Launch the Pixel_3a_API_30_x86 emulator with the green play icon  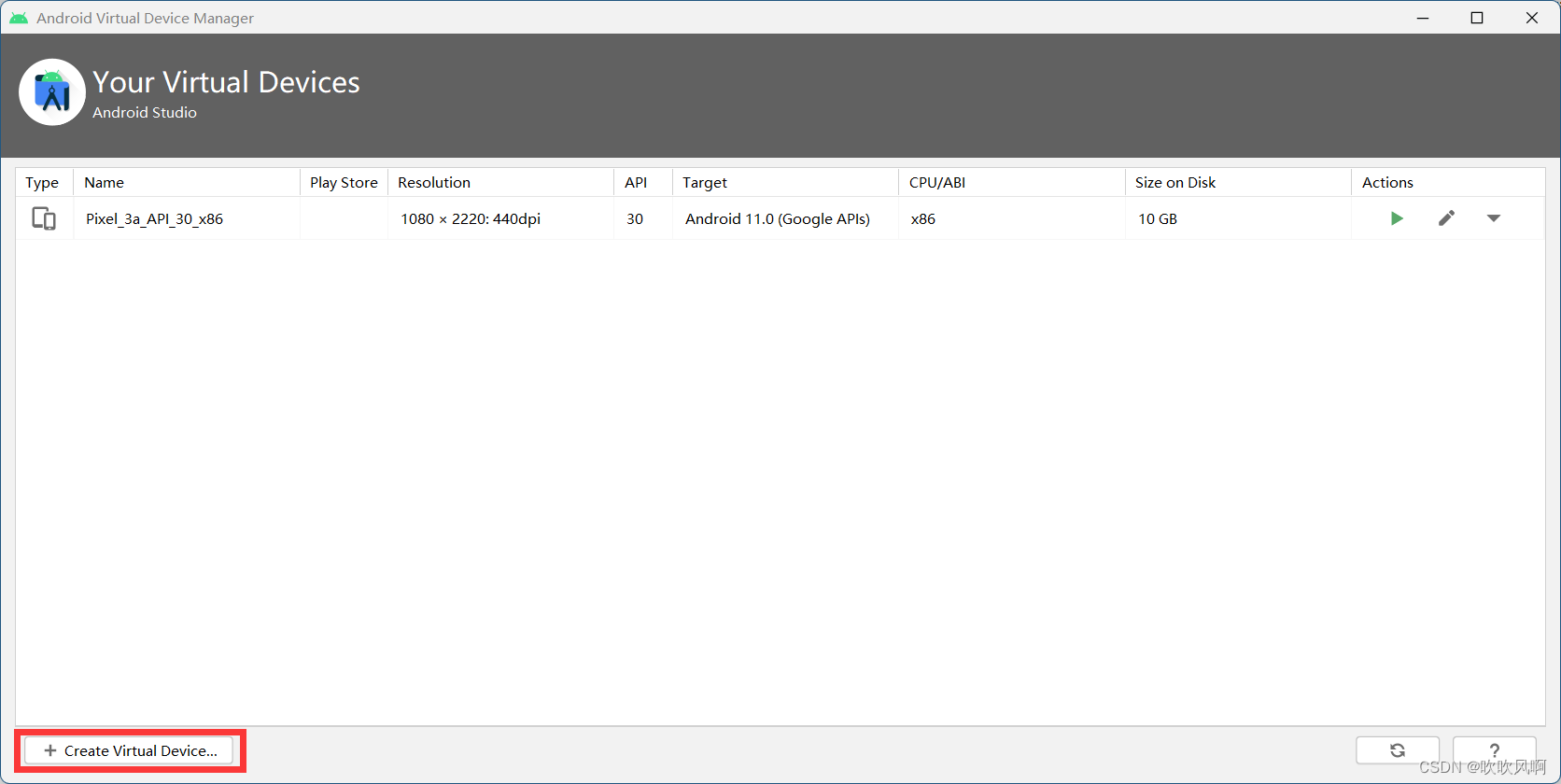tap(1397, 218)
